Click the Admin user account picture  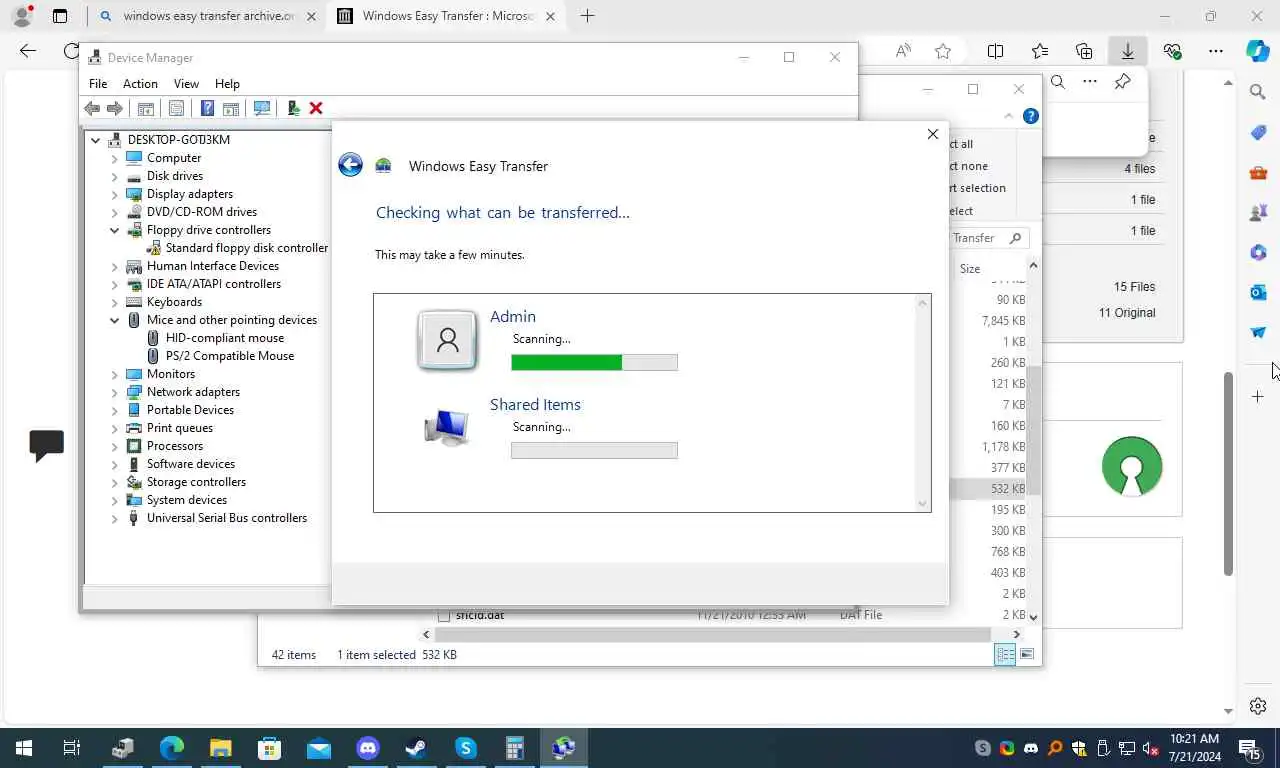447,340
